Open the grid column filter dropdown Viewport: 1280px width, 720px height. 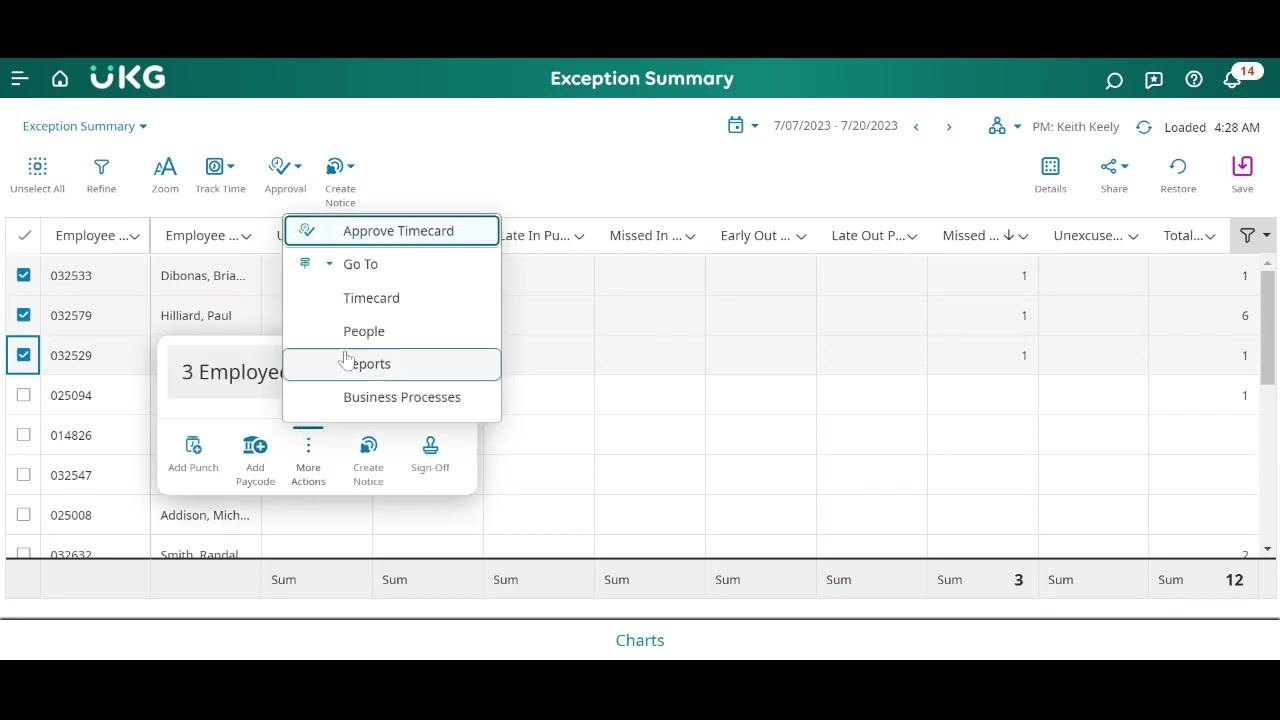[1255, 236]
